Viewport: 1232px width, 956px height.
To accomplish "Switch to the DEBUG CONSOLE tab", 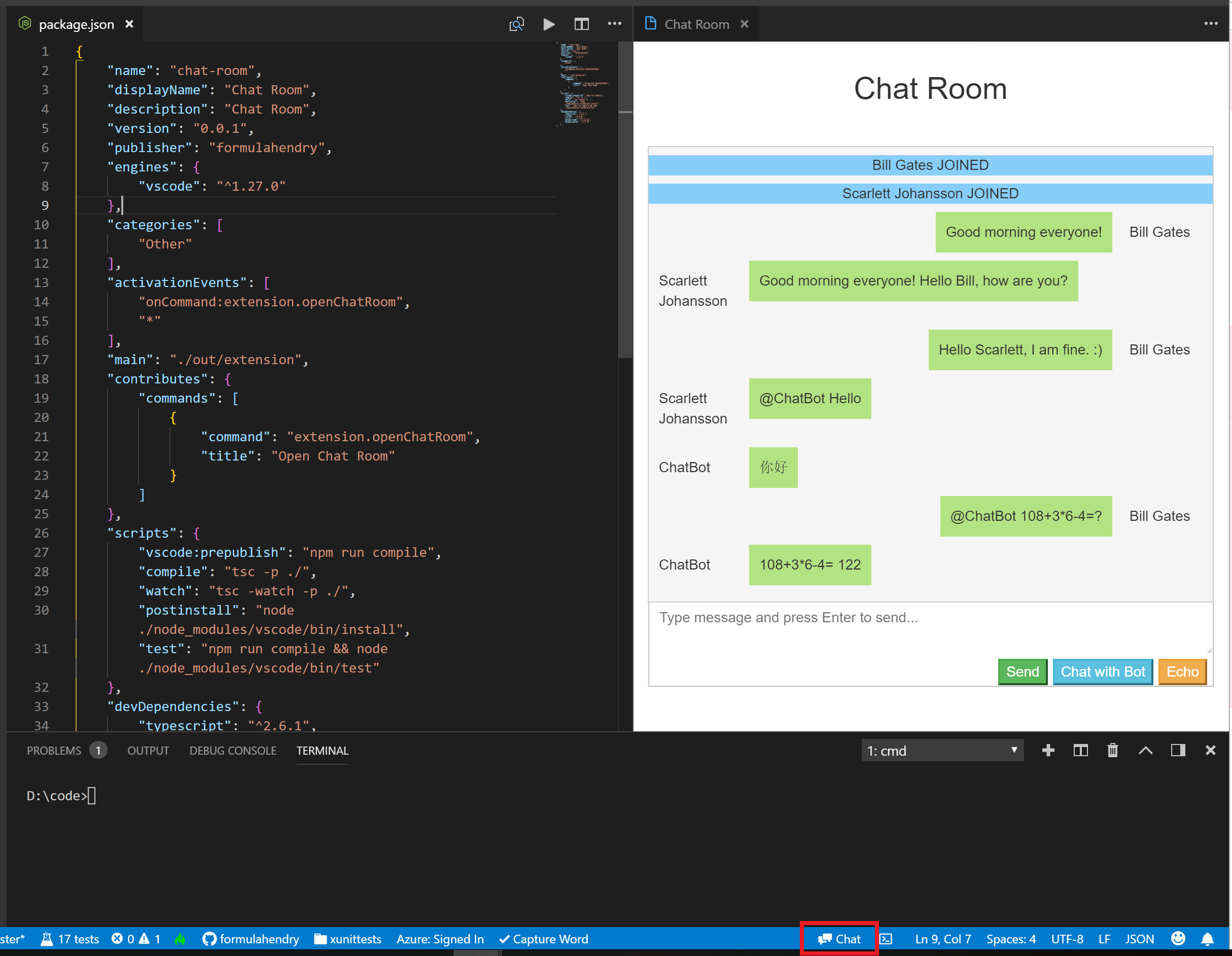I will 232,750.
